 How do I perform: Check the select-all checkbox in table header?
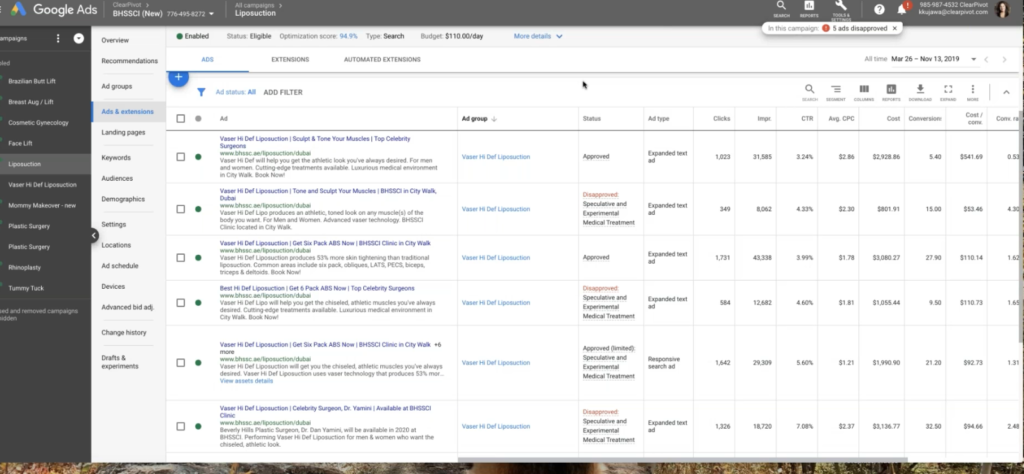(x=181, y=119)
